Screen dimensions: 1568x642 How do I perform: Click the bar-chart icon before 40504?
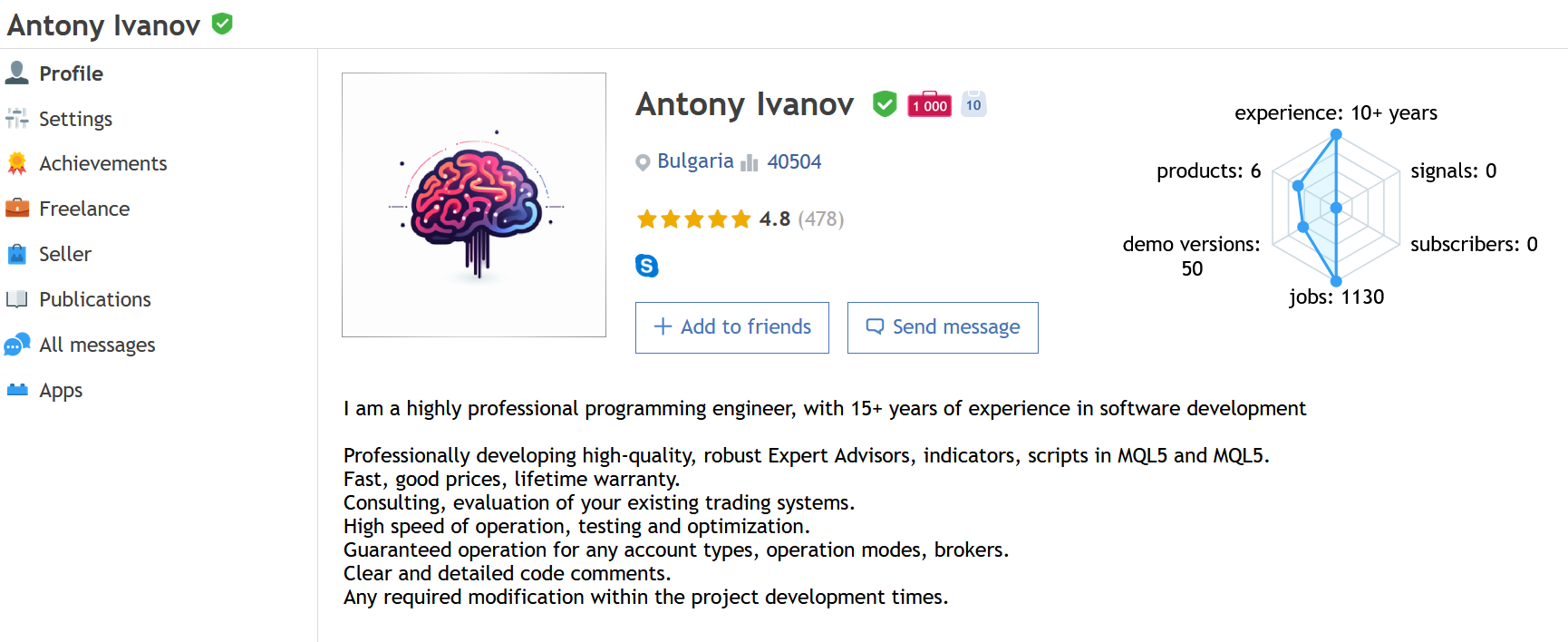750,161
